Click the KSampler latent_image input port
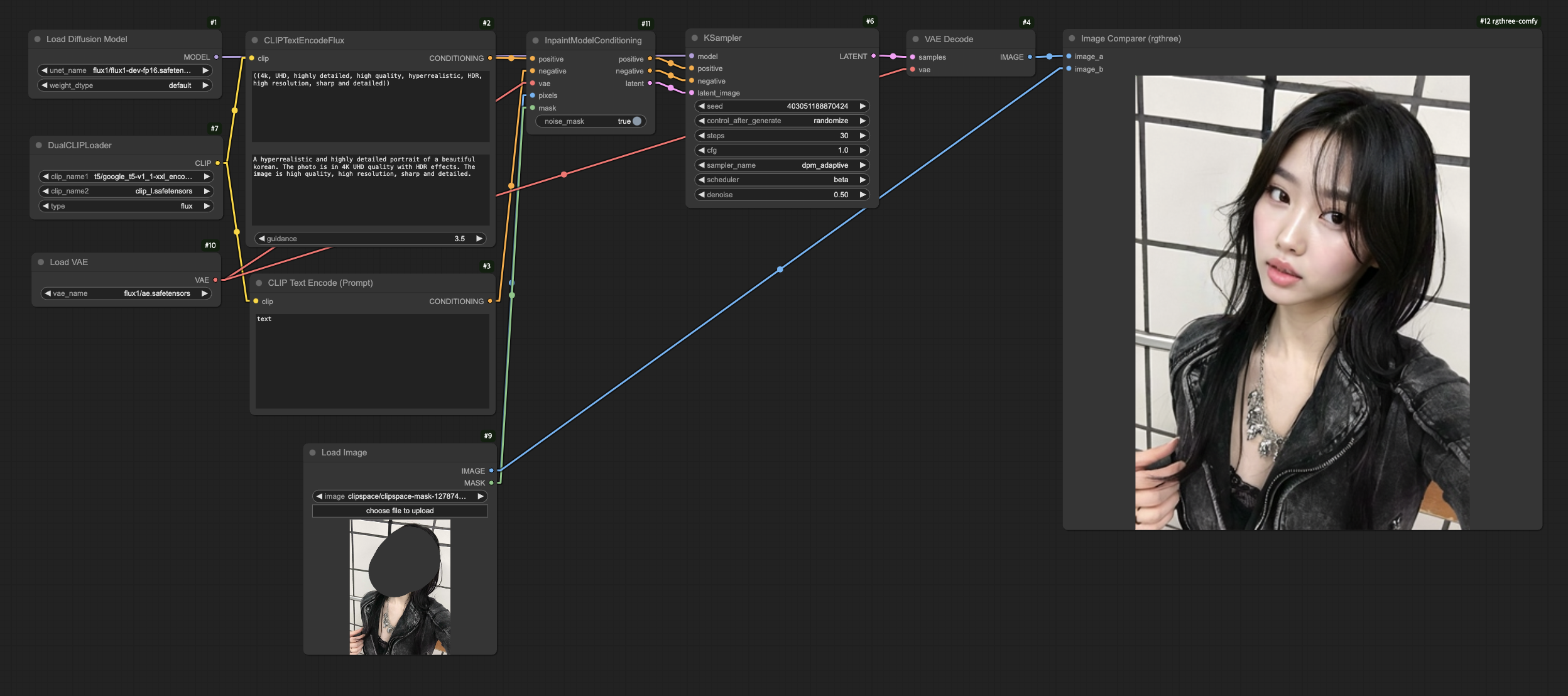Viewport: 1568px width, 696px height. click(692, 93)
